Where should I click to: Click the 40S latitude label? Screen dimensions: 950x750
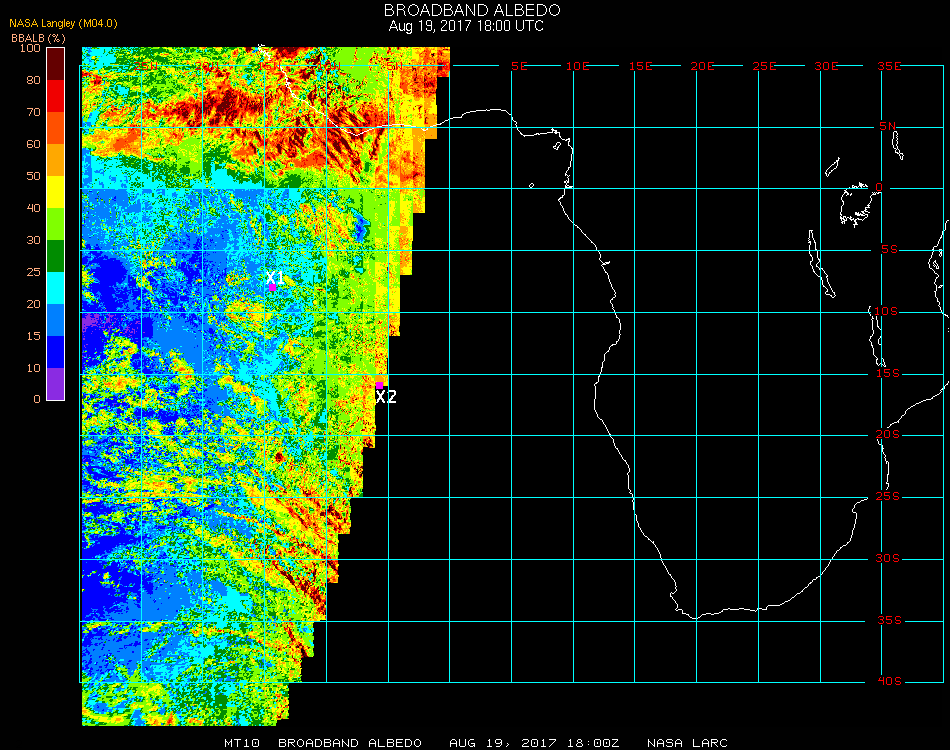pos(890,682)
